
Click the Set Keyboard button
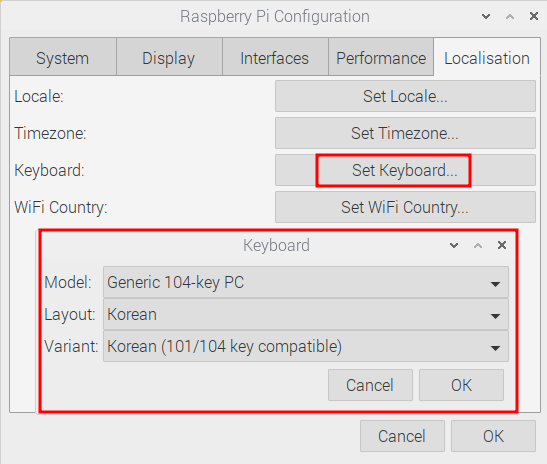tap(405, 170)
